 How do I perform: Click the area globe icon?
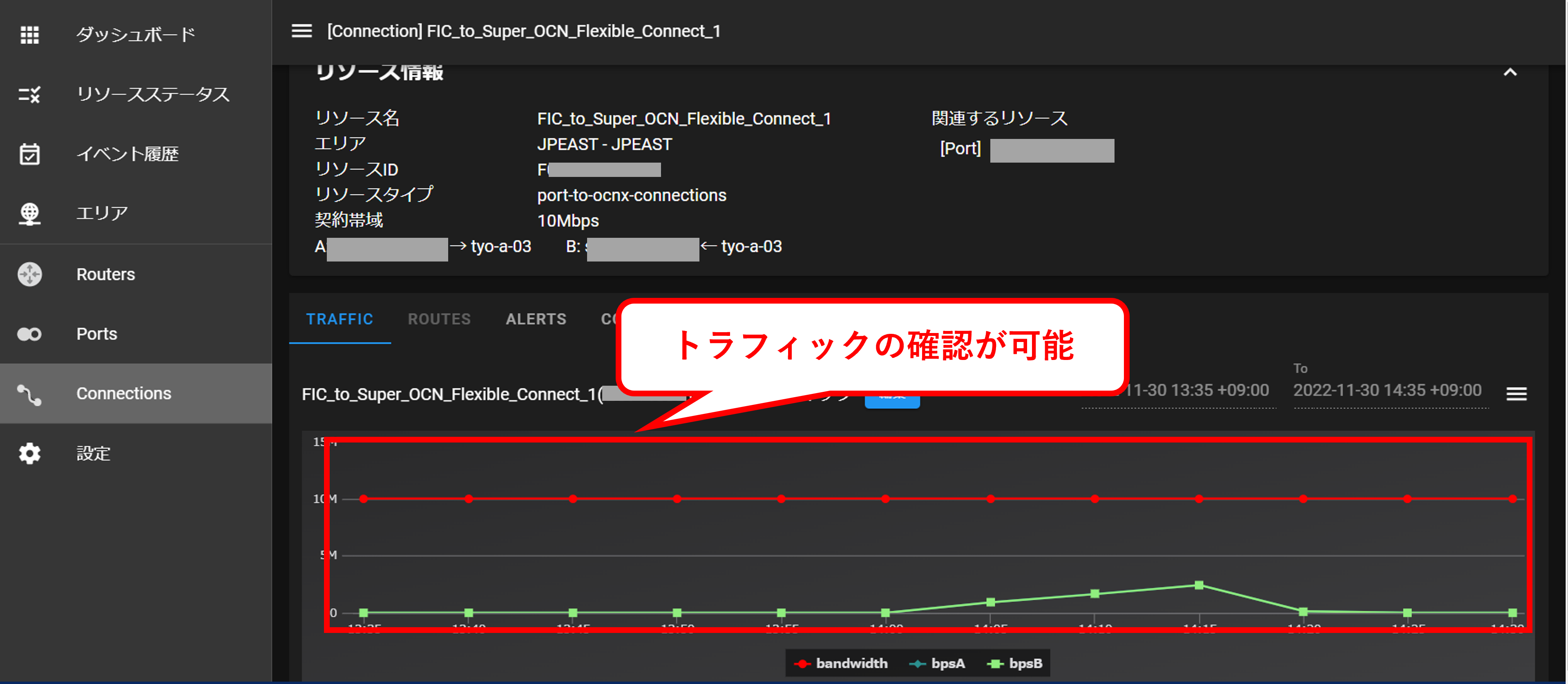(29, 214)
